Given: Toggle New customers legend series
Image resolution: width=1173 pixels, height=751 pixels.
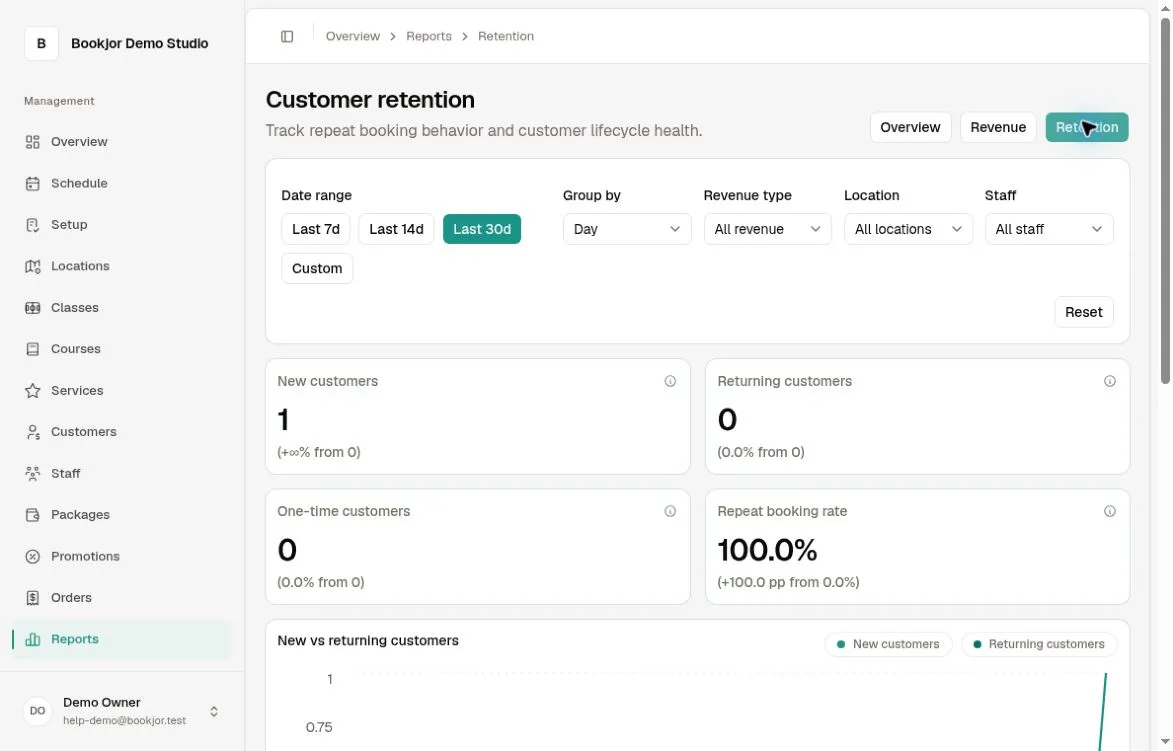Looking at the screenshot, I should (888, 644).
